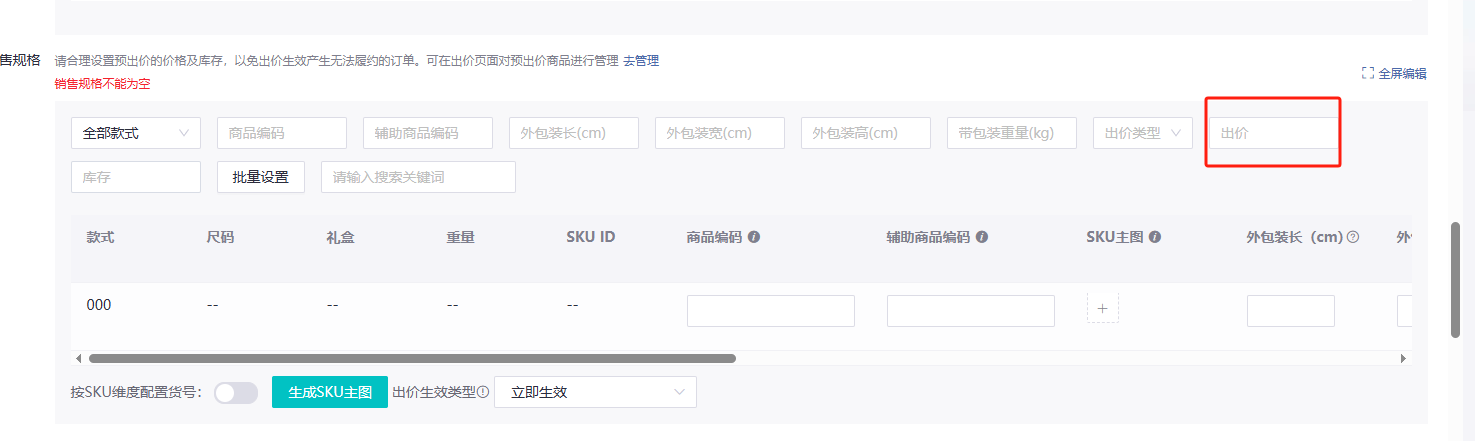Add SKU main image with plus box
The height and width of the screenshot is (441, 1475).
point(1102,309)
